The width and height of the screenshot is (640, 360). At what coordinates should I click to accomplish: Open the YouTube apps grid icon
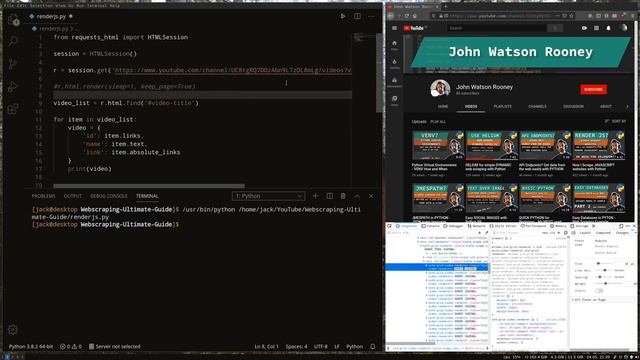(596, 28)
